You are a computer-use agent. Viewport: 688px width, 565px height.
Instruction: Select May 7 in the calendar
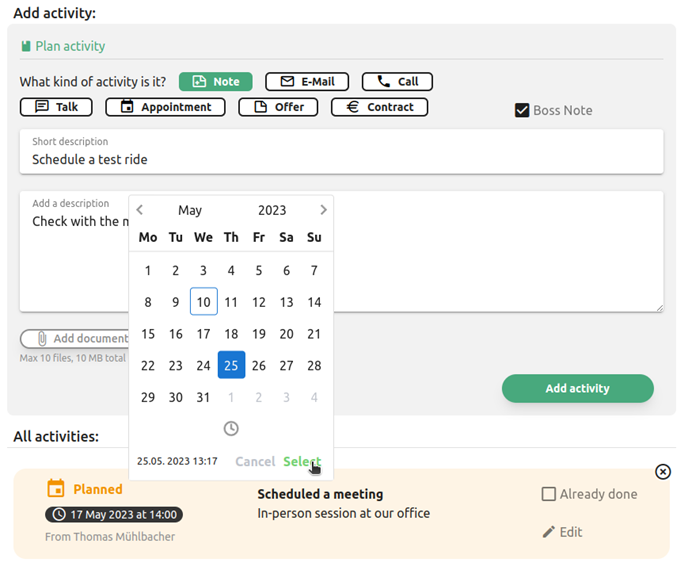[314, 270]
